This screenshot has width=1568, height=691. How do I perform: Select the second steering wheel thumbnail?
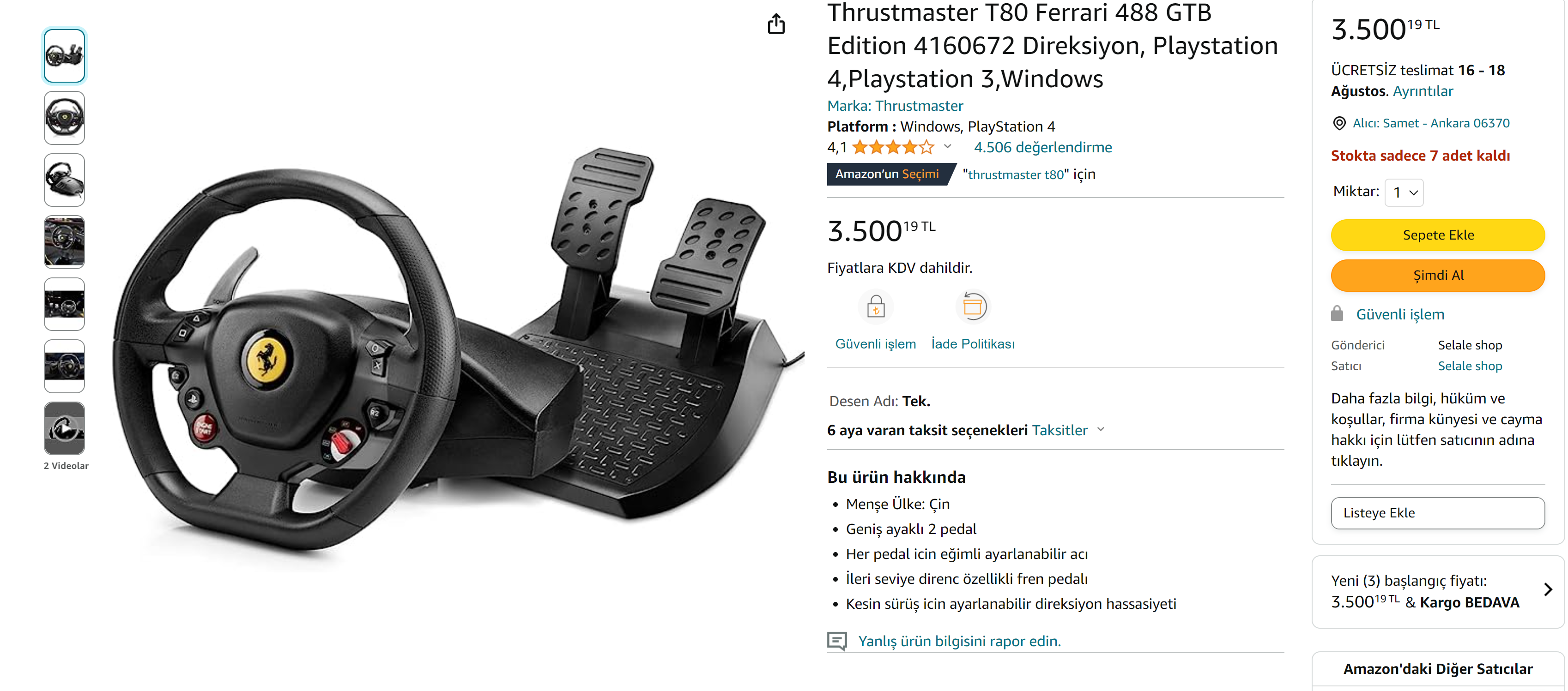tap(65, 118)
